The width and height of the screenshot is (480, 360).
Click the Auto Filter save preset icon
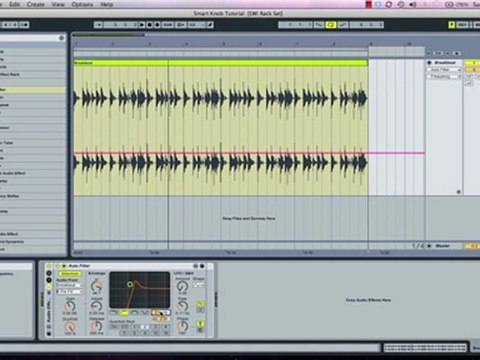(x=202, y=266)
